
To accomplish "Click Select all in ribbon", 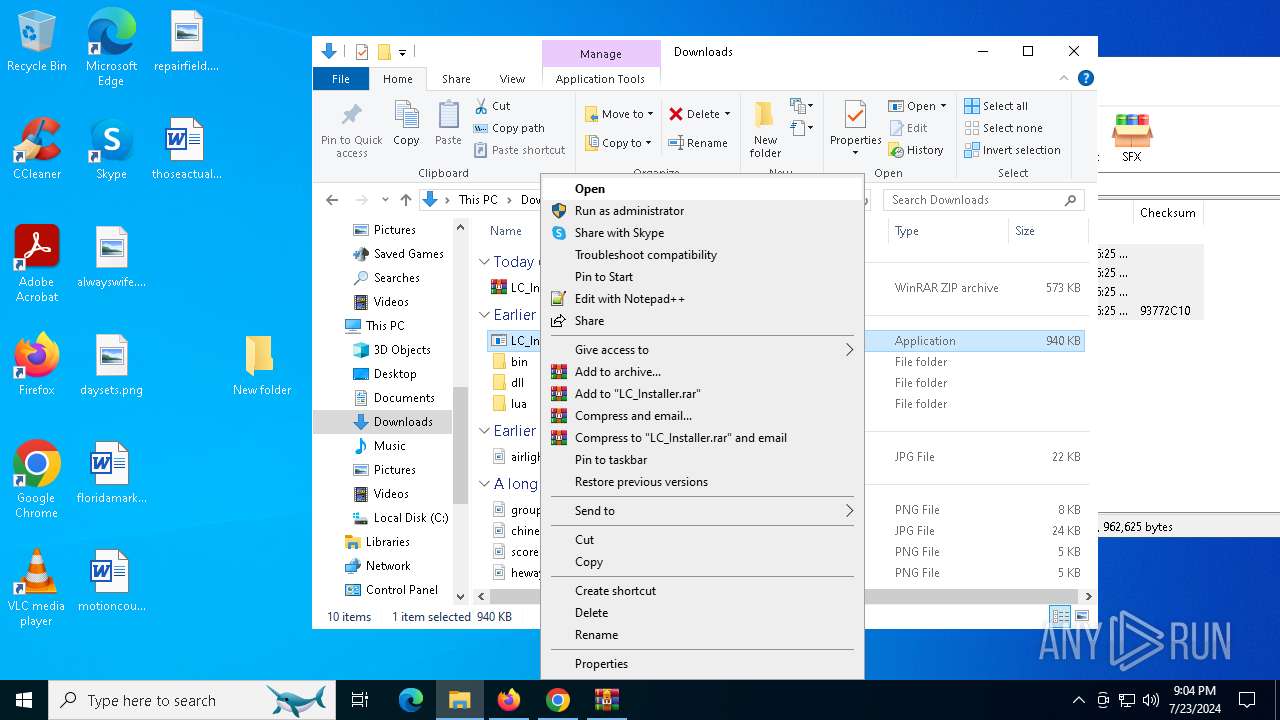I will [x=996, y=106].
